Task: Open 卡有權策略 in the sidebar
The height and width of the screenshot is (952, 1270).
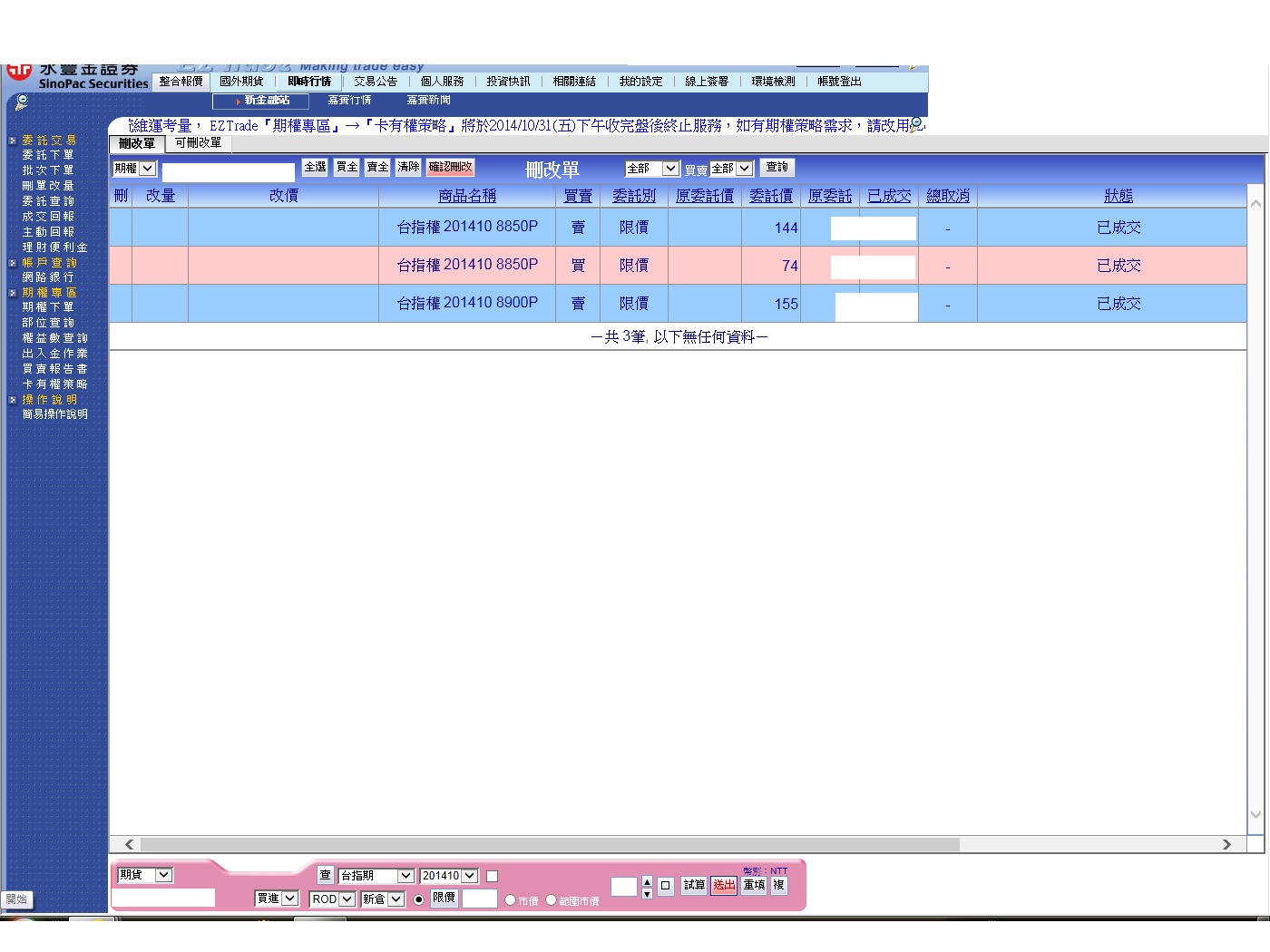Action: [x=54, y=384]
